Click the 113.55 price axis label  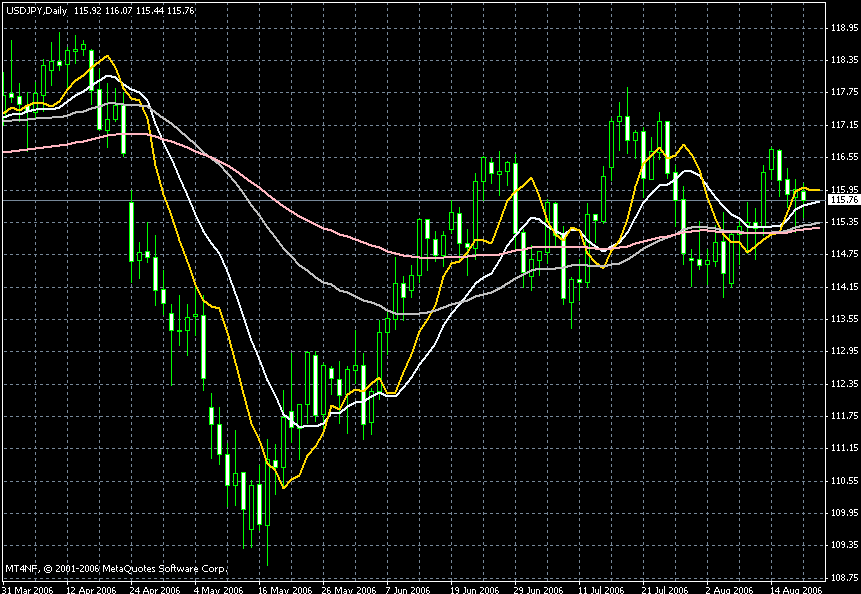[845, 318]
